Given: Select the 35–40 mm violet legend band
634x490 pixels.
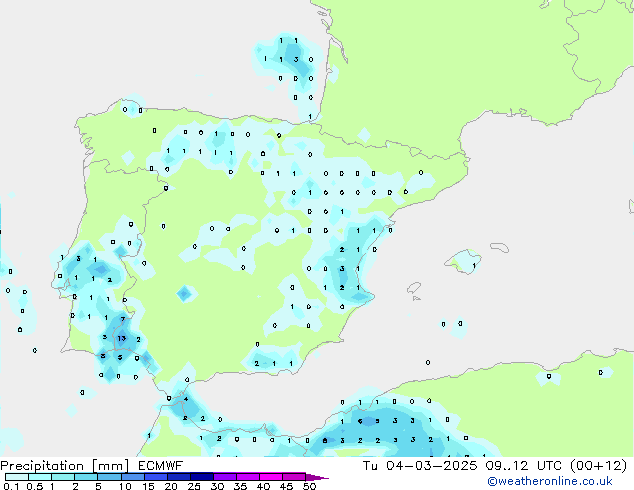Looking at the screenshot, I should click(247, 477).
